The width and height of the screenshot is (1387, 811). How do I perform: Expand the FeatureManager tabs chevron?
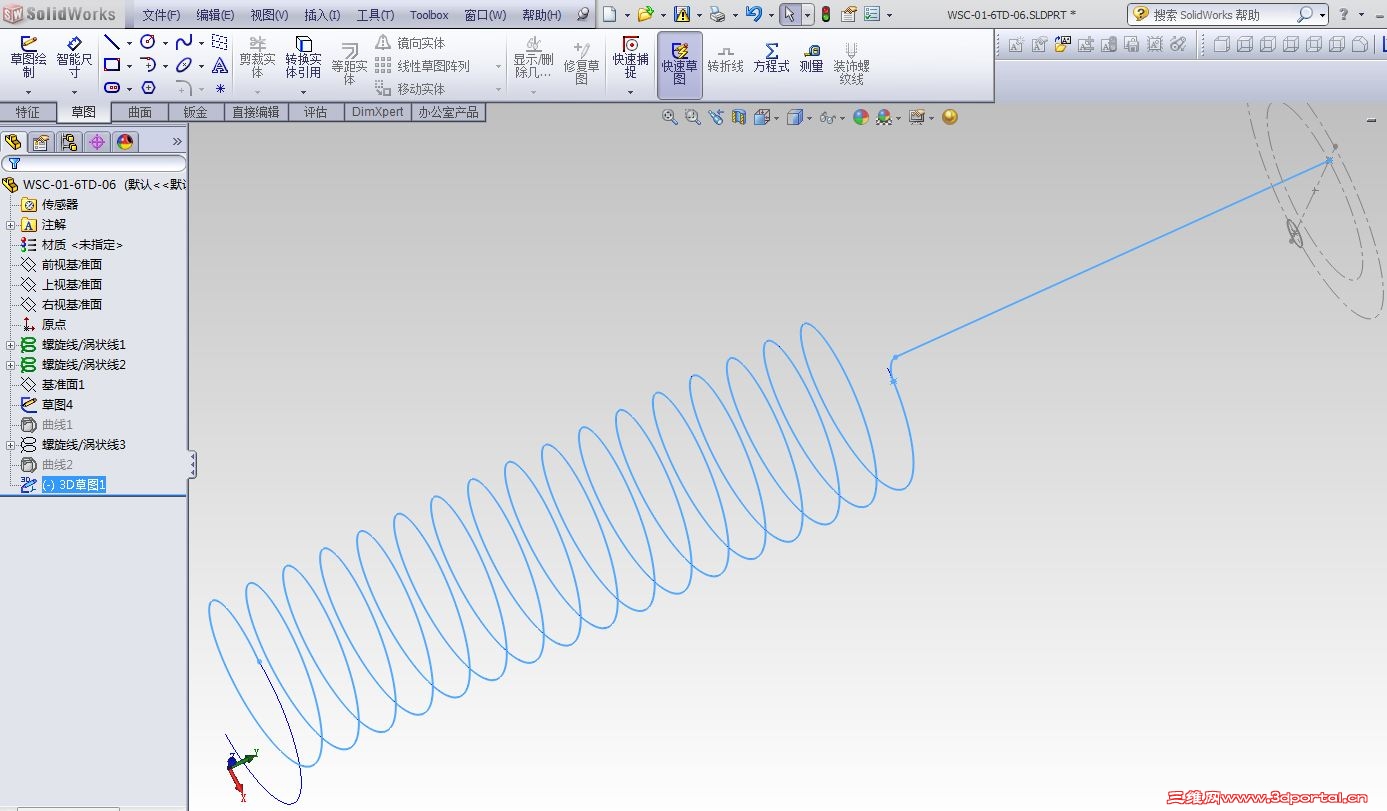(x=178, y=142)
